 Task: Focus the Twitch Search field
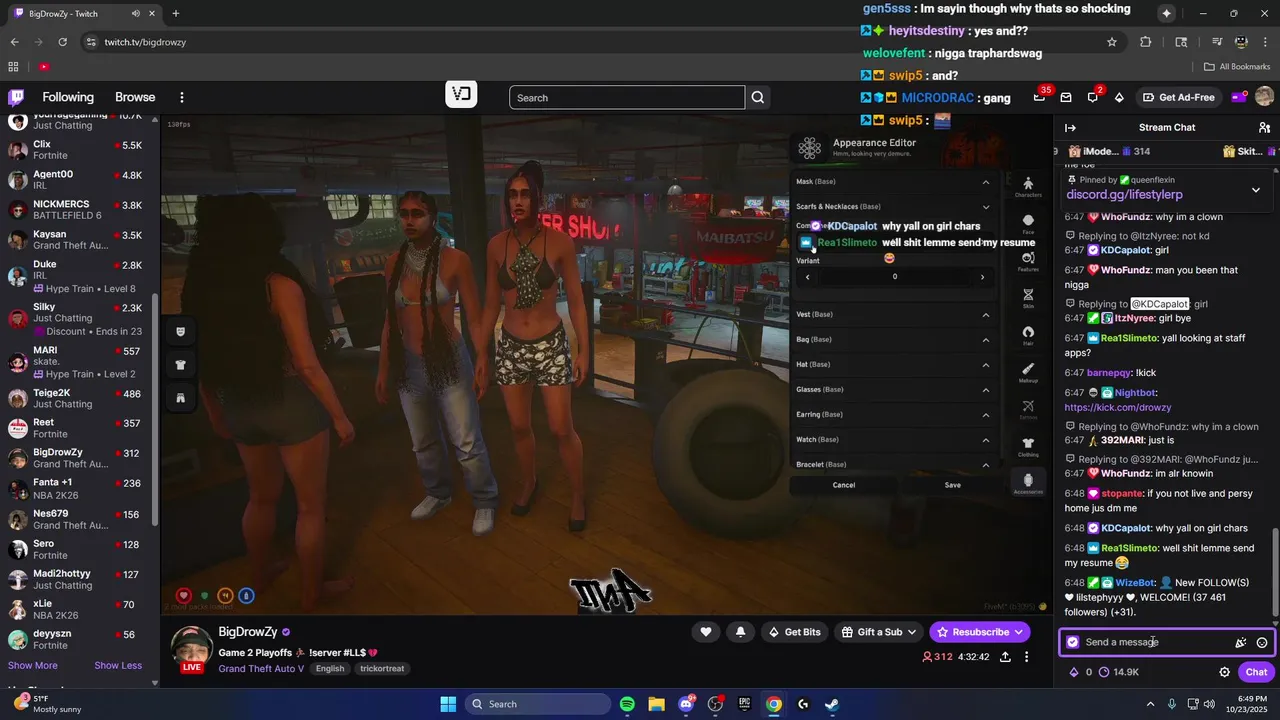click(627, 97)
